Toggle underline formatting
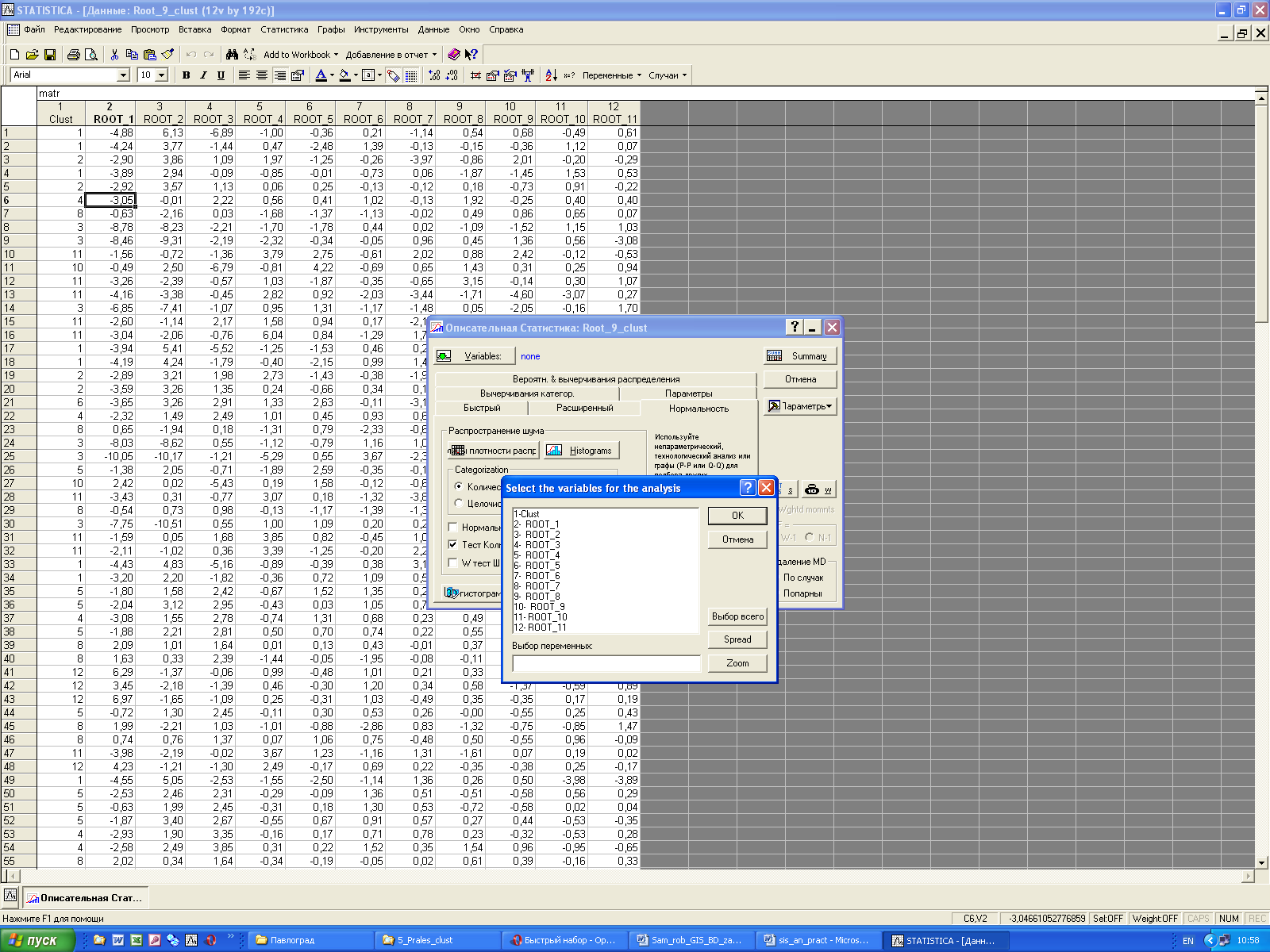1270x952 pixels. pyautogui.click(x=221, y=75)
